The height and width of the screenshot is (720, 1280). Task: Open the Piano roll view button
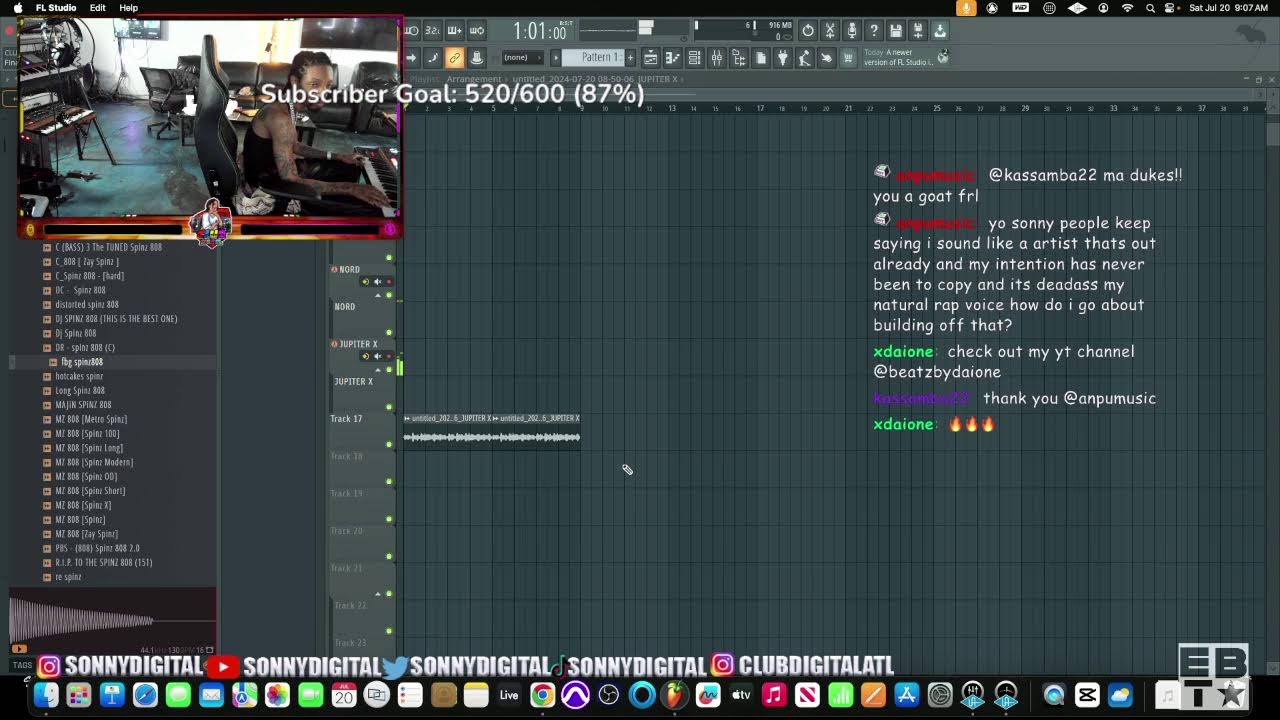pyautogui.click(x=673, y=58)
